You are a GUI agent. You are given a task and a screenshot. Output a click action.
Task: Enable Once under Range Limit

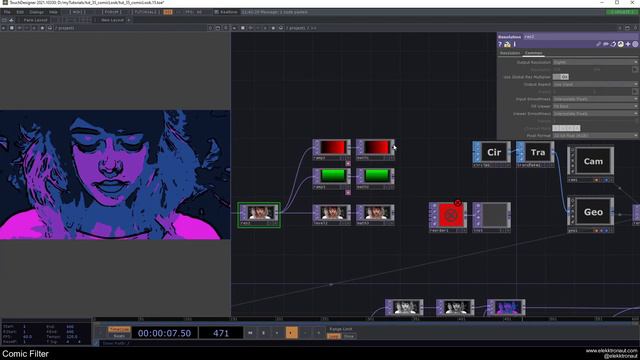(x=349, y=336)
